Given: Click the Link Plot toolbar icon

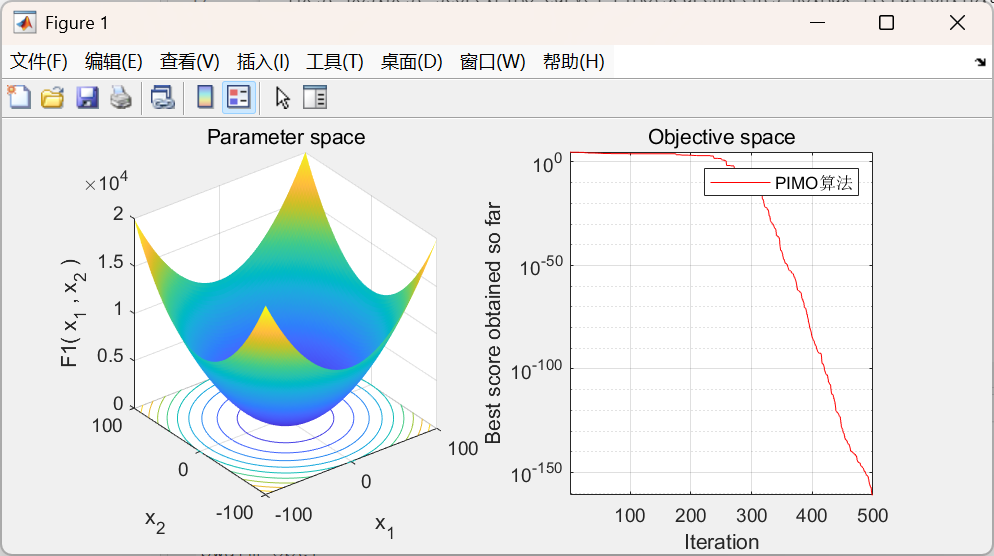Looking at the screenshot, I should [x=163, y=98].
